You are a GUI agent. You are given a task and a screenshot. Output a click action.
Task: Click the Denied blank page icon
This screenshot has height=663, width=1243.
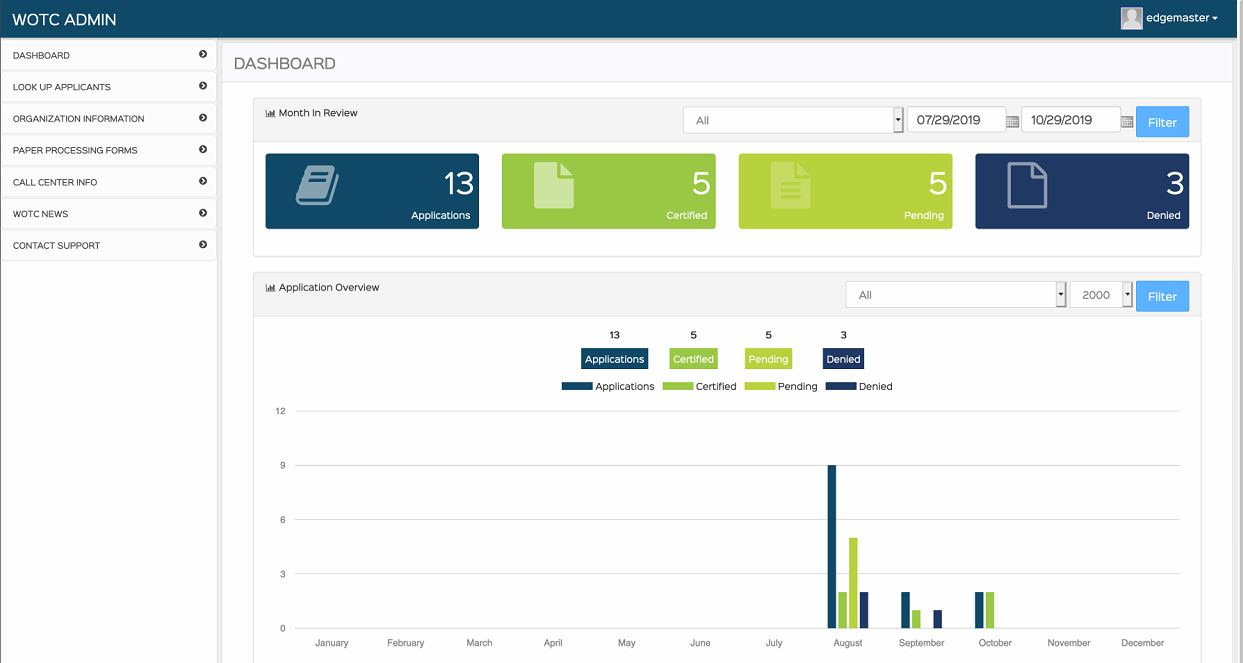[x=1027, y=186]
